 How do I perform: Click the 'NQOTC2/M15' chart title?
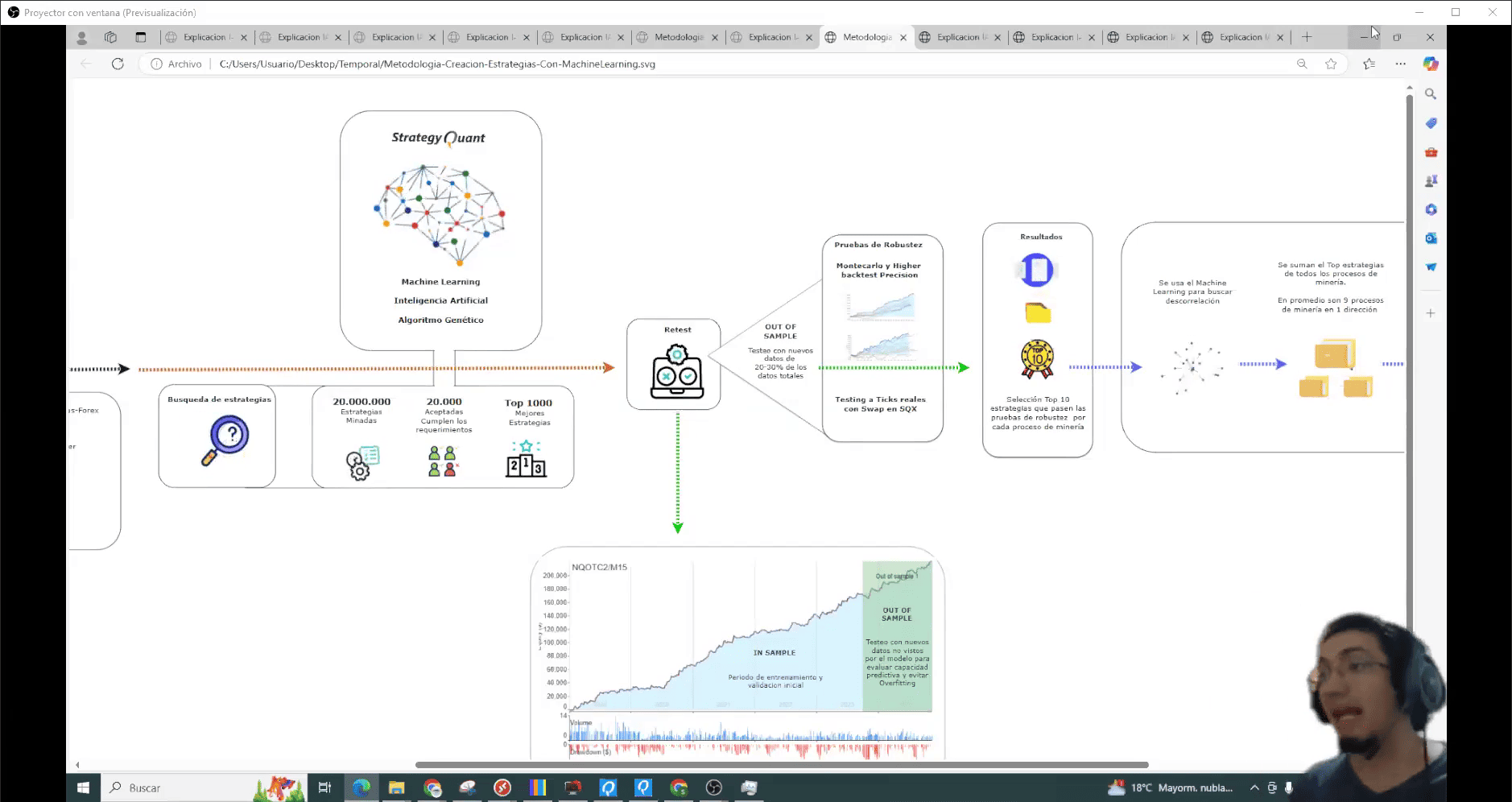click(x=599, y=567)
